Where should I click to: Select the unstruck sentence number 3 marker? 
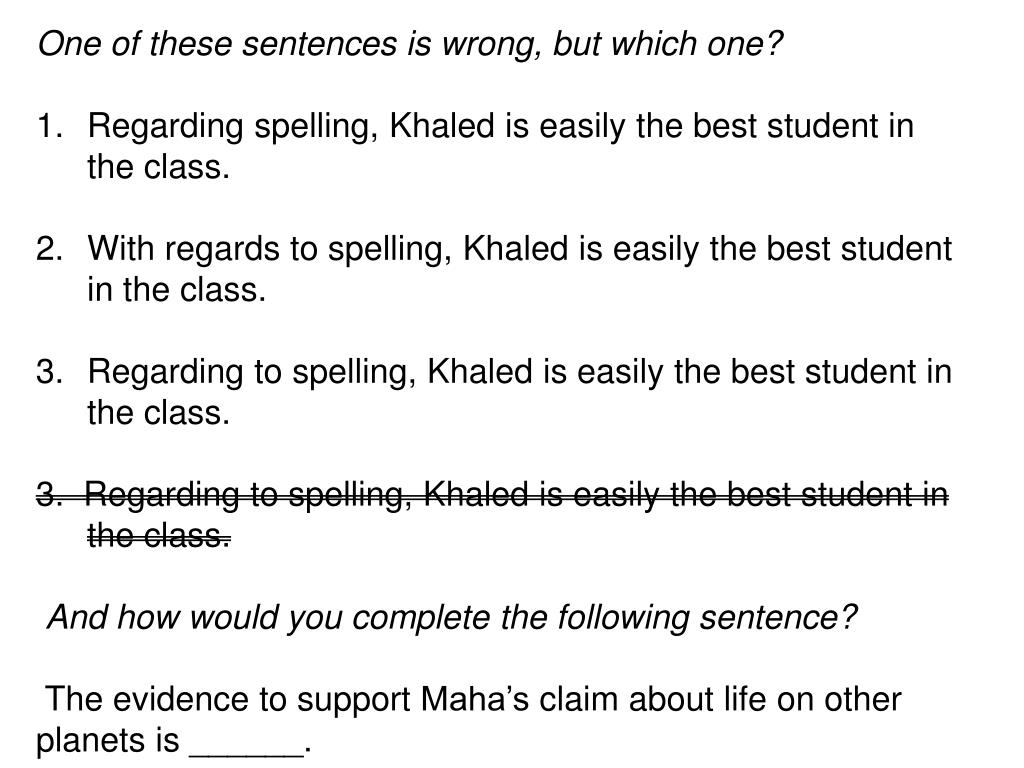coord(49,372)
